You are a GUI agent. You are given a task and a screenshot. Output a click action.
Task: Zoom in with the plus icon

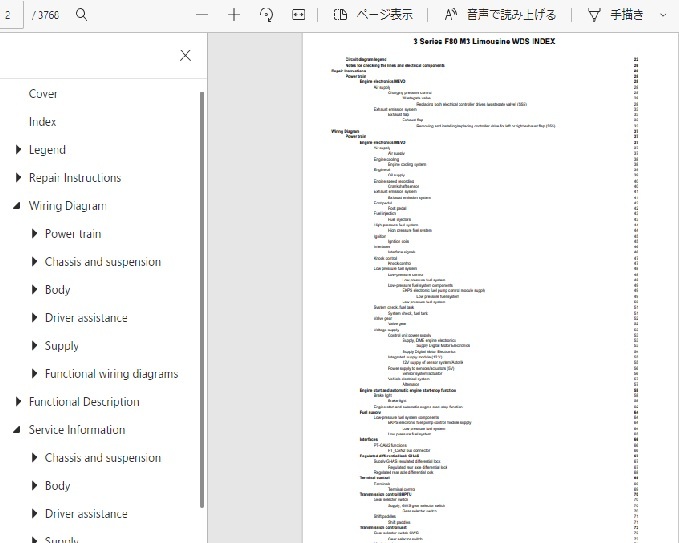pos(234,15)
